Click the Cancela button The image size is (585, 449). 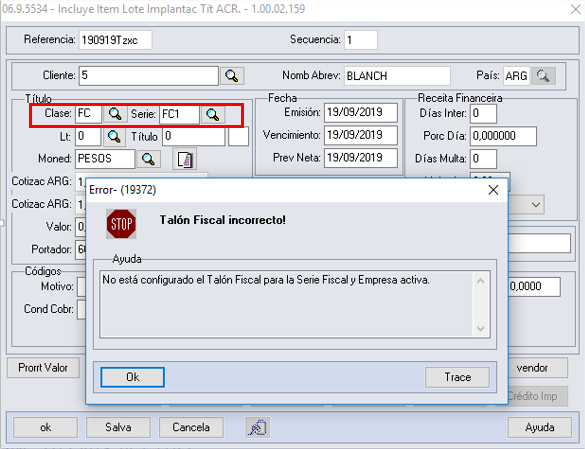[191, 427]
